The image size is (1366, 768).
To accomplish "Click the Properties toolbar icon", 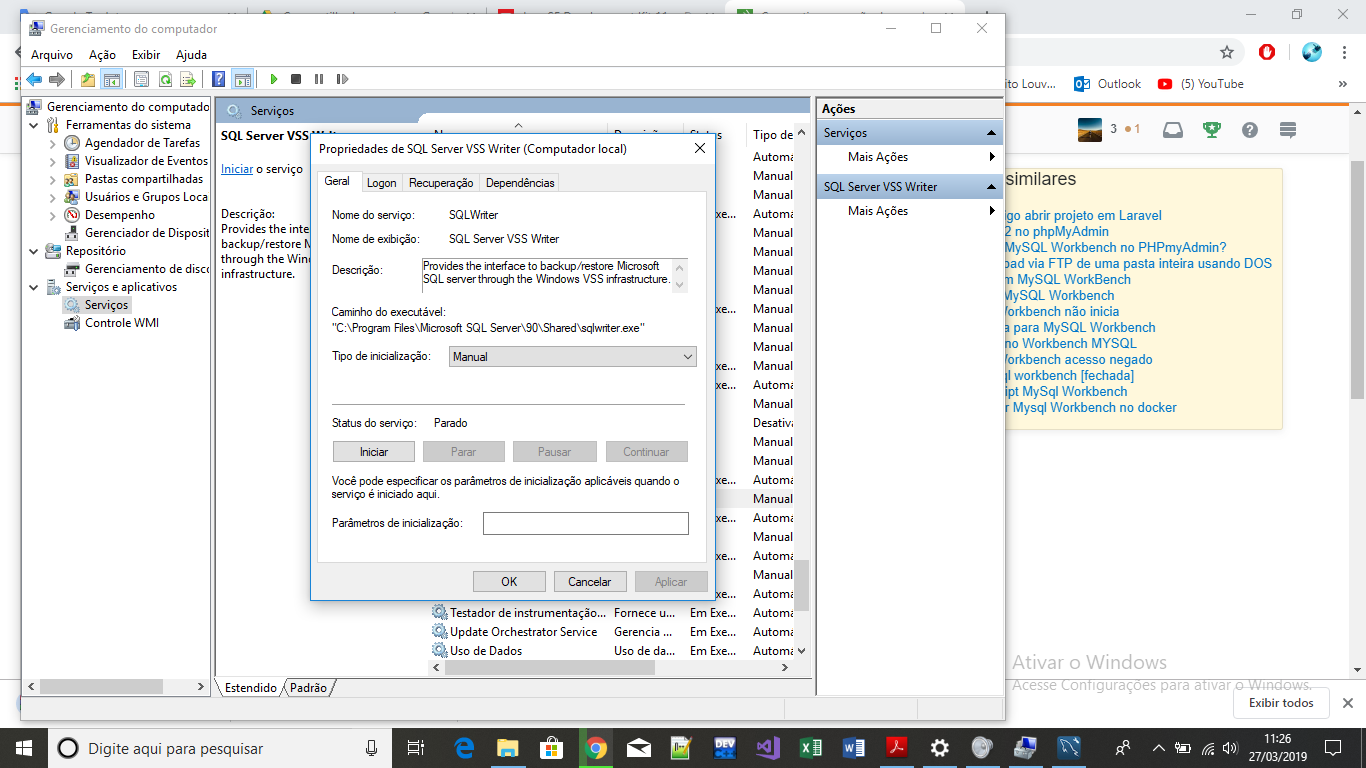I will (x=141, y=79).
